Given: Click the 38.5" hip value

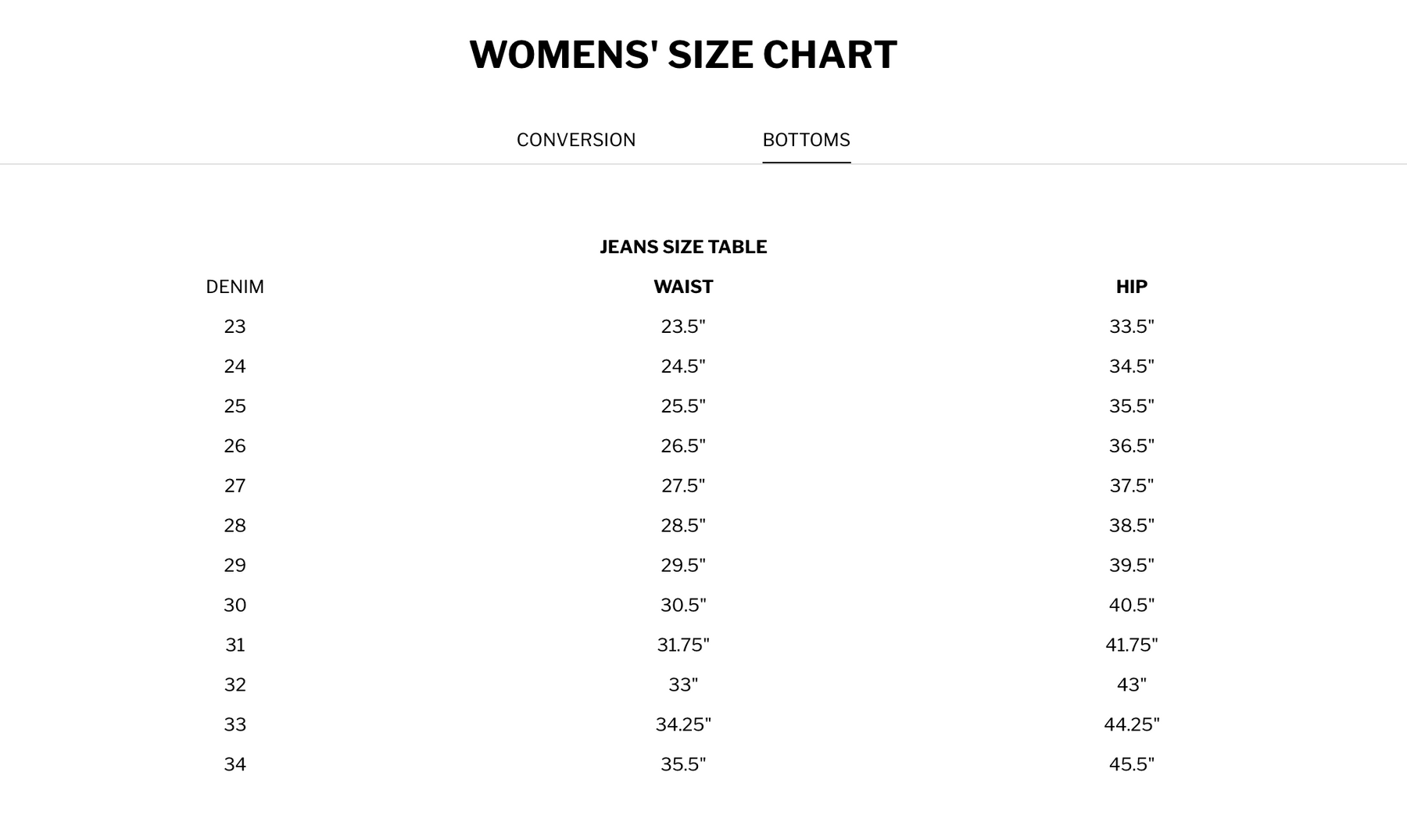Looking at the screenshot, I should point(1131,526).
